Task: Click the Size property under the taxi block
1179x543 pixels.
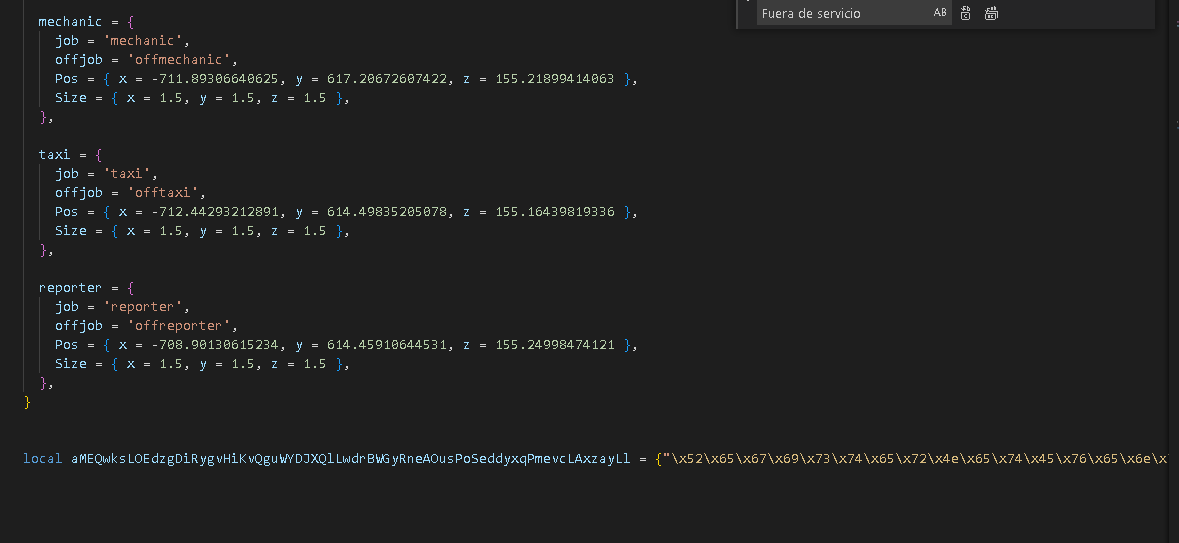Action: 71,231
